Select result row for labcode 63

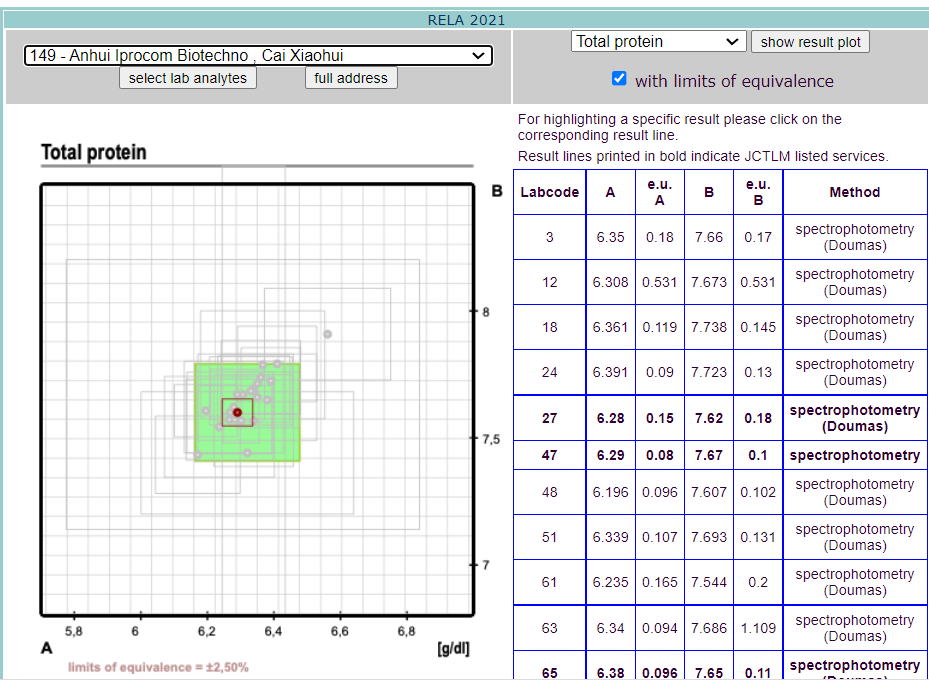coord(720,628)
